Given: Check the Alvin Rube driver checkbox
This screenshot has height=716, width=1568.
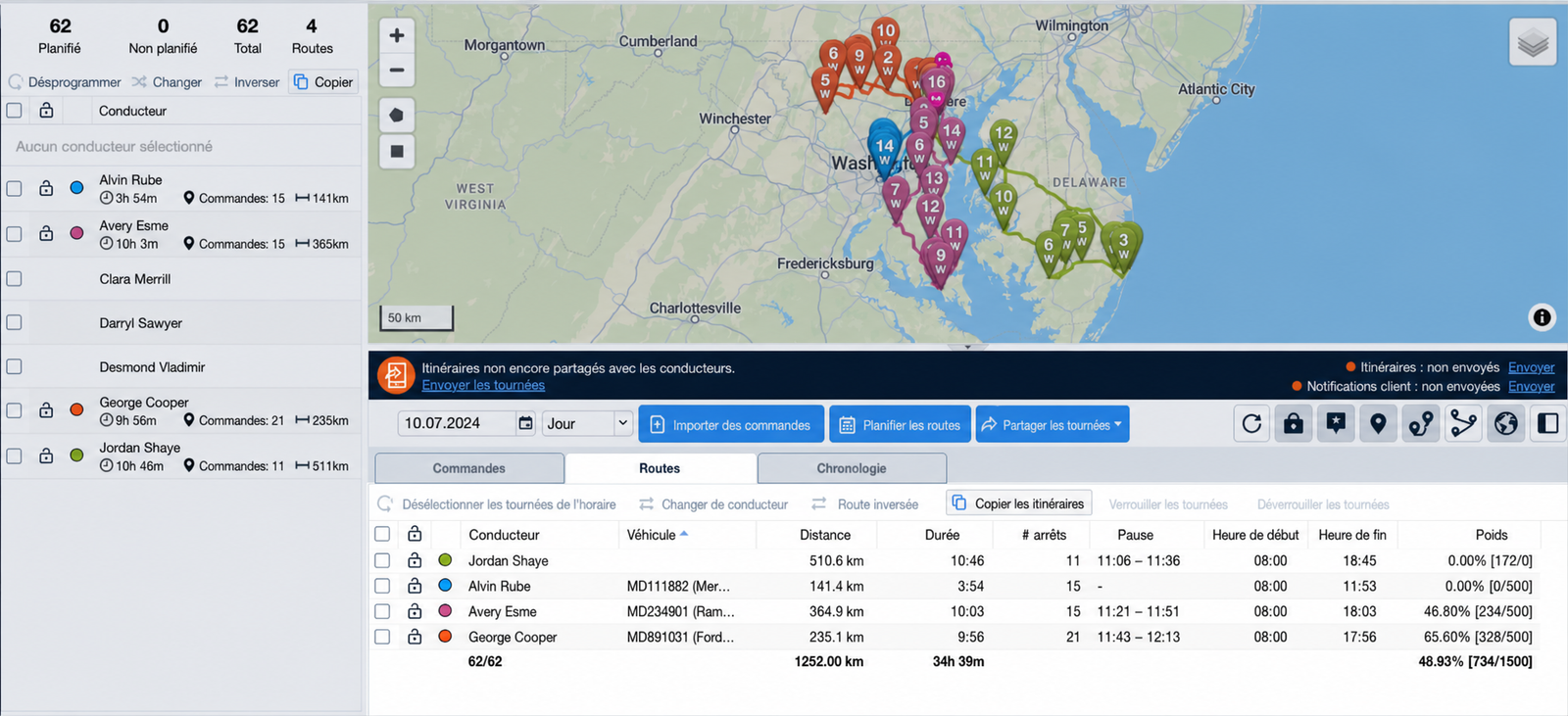Looking at the screenshot, I should click(14, 188).
